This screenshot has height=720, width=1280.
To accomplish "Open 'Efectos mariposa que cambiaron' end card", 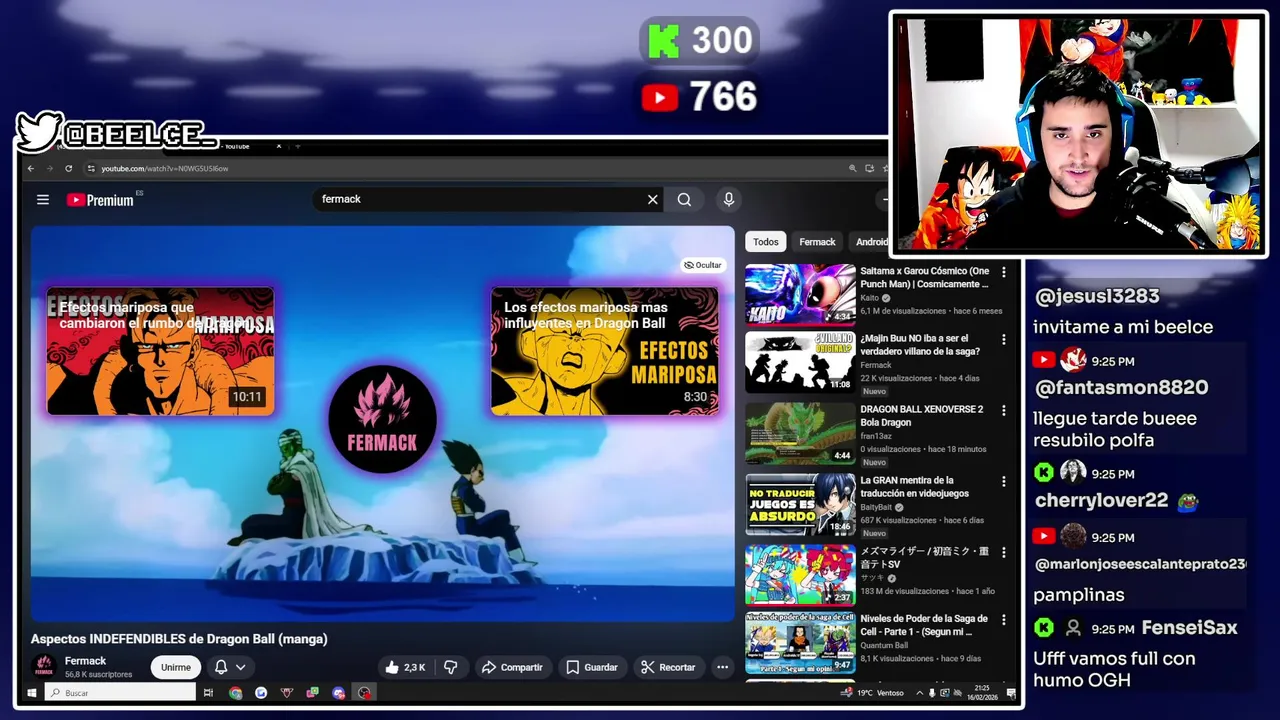I will (160, 351).
